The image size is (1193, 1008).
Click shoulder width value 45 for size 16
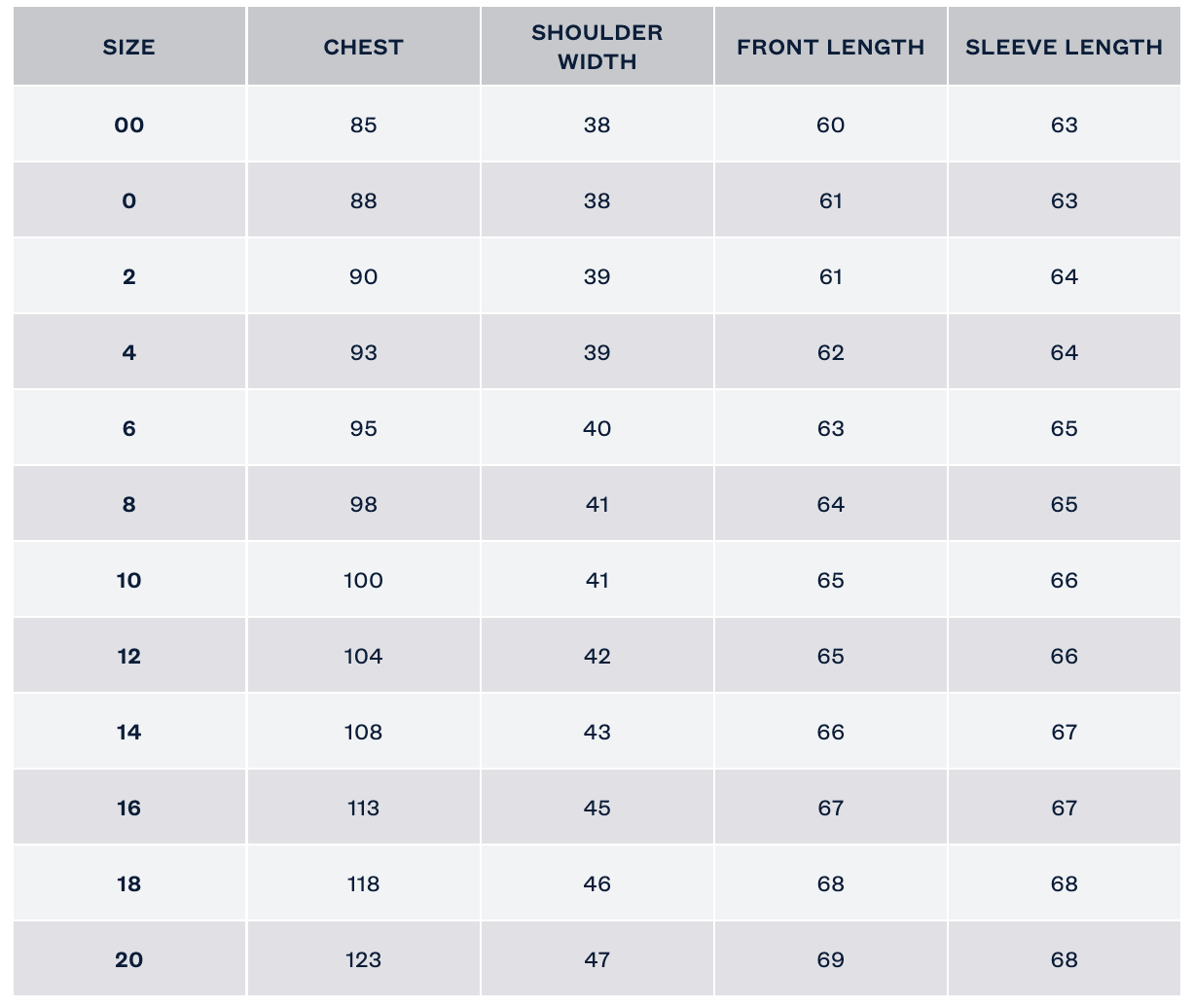(x=596, y=808)
